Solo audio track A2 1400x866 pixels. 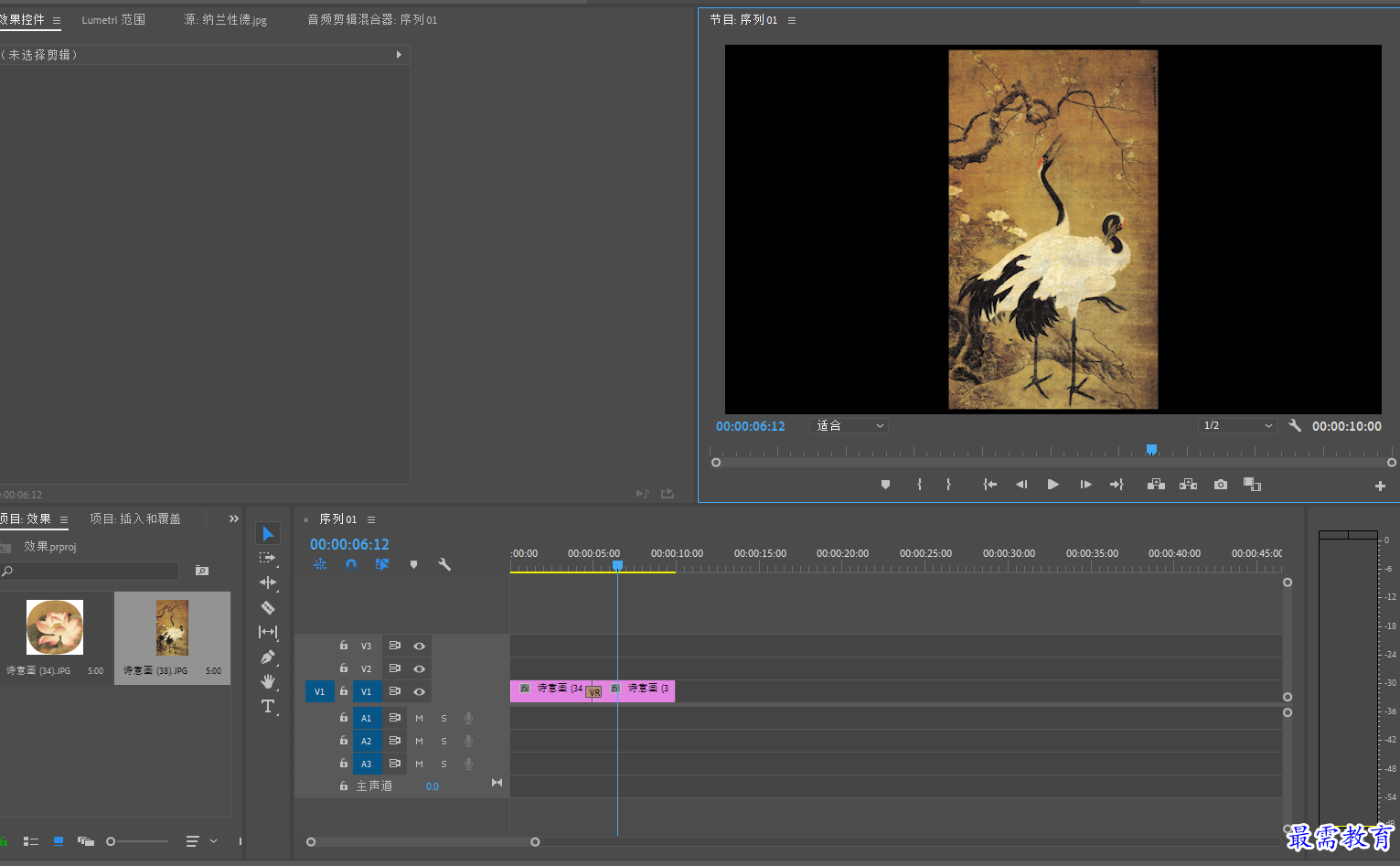tap(444, 741)
